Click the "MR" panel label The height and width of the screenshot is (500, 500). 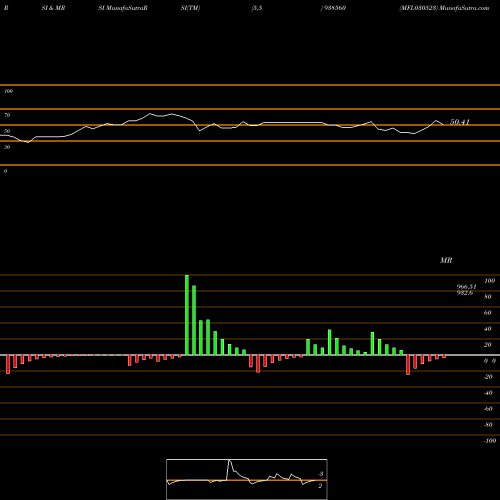point(446,260)
